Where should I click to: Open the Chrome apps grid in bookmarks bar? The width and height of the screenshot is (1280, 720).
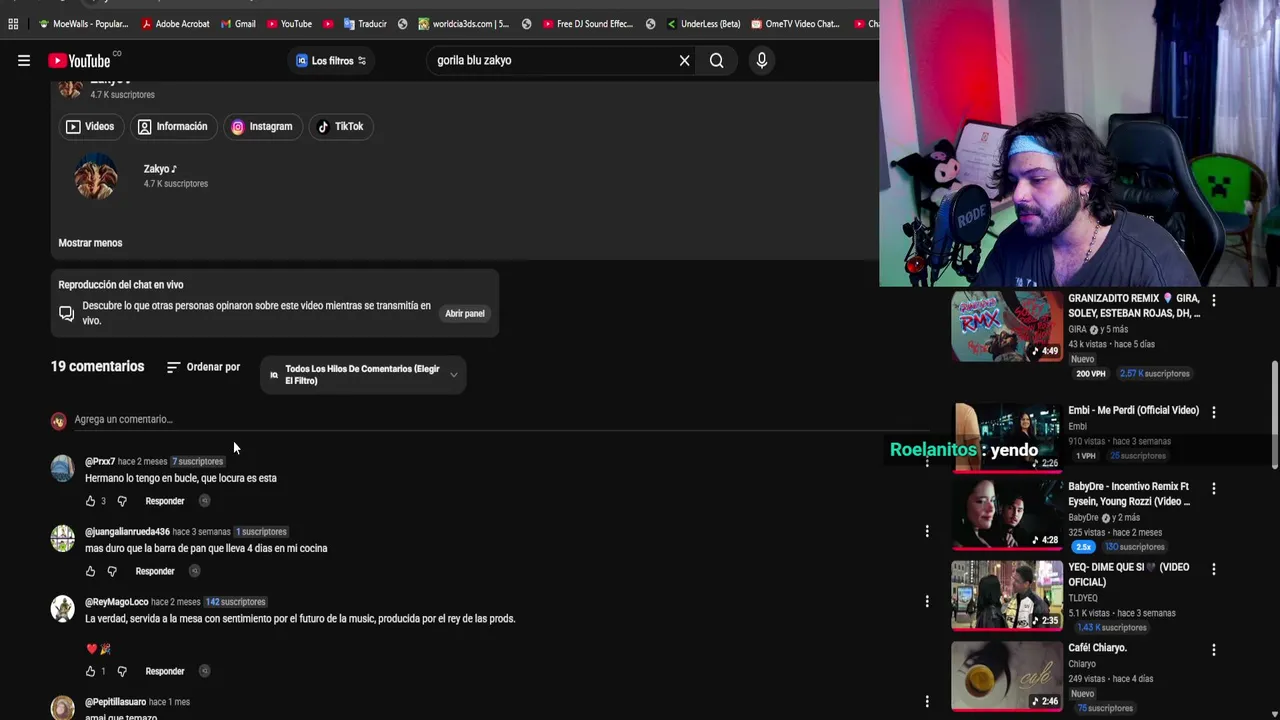tap(13, 24)
